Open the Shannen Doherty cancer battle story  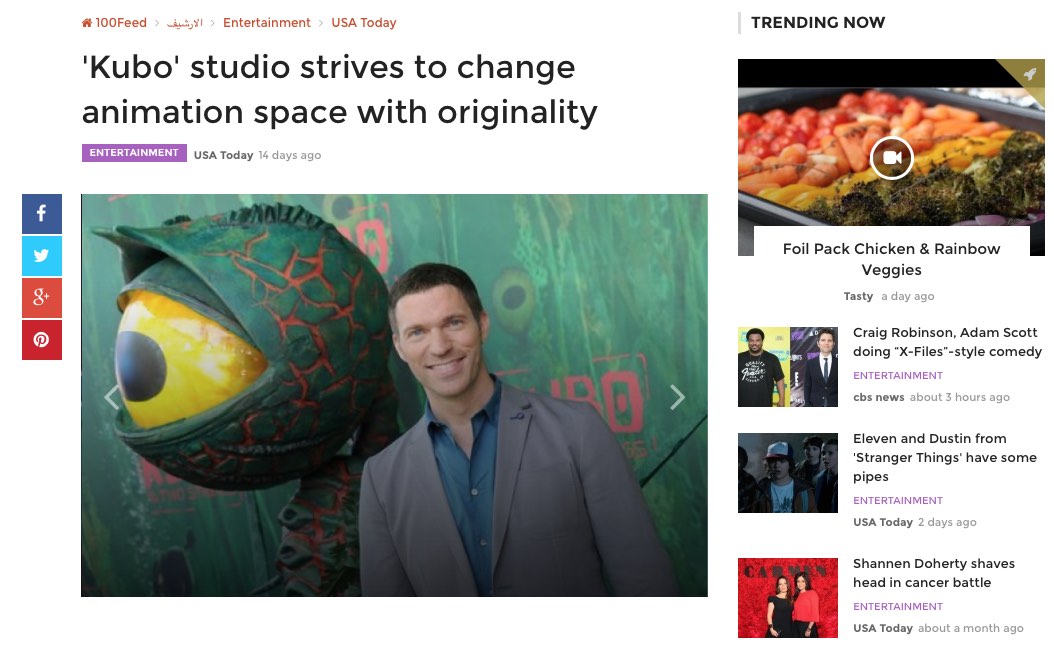[934, 573]
